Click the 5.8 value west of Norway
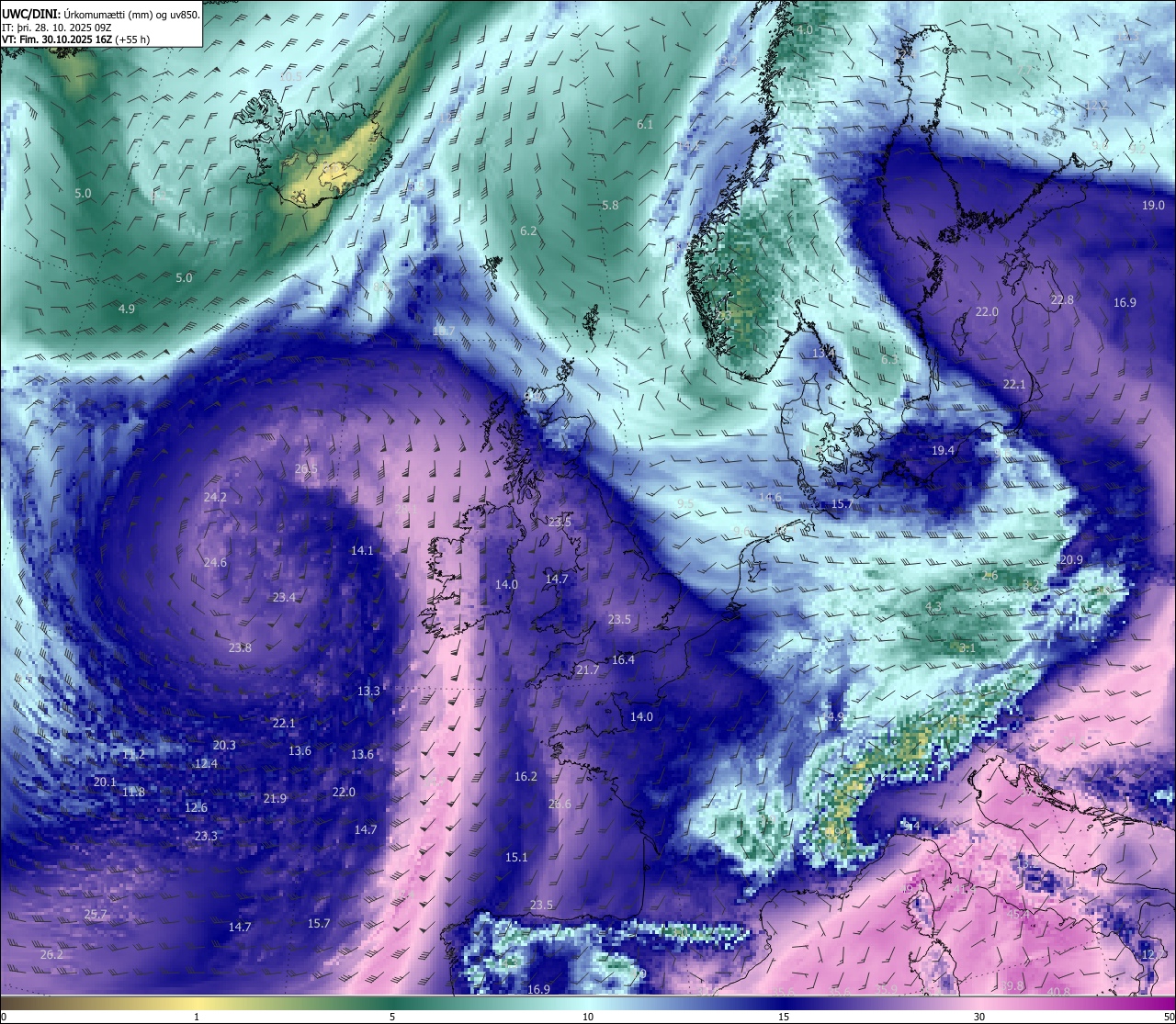The height and width of the screenshot is (1024, 1176). tap(610, 206)
